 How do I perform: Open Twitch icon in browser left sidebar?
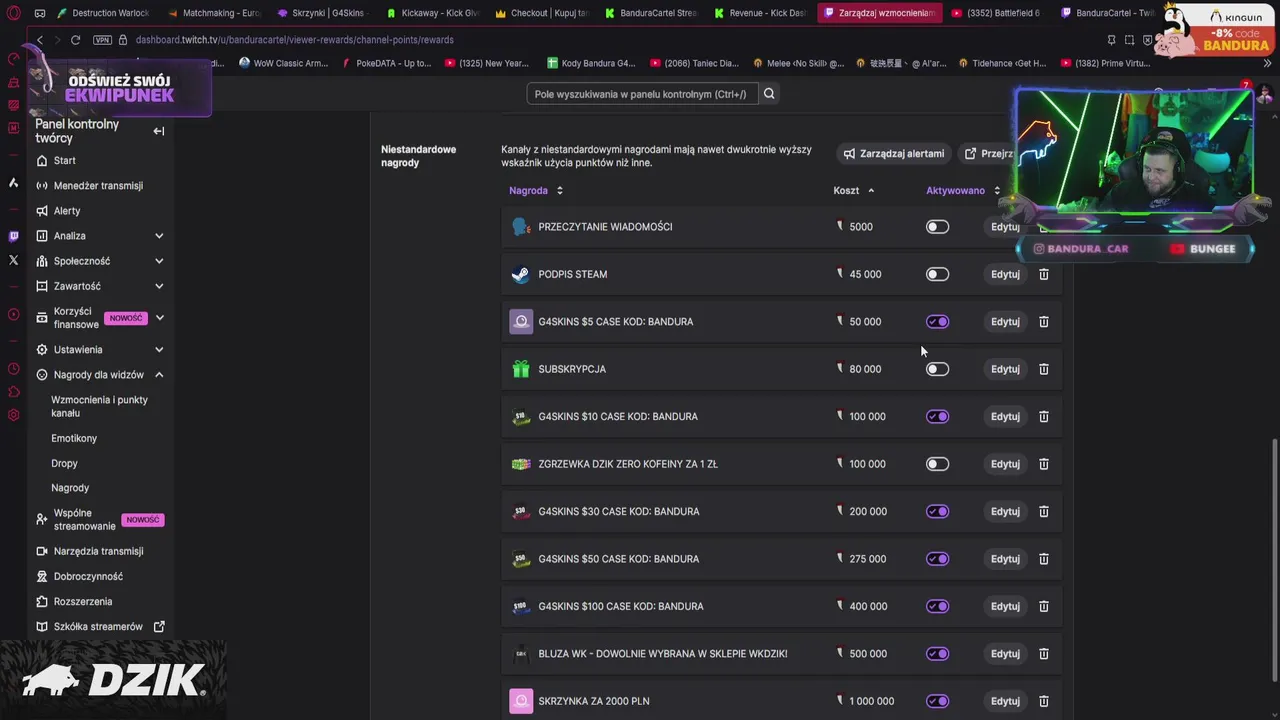point(13,237)
